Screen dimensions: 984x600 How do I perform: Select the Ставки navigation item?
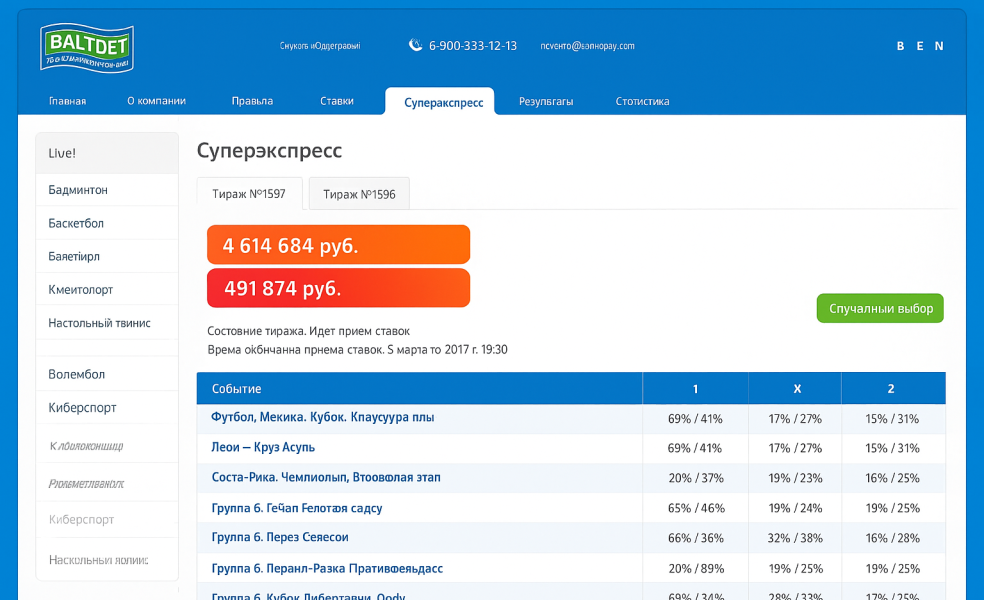coord(336,101)
